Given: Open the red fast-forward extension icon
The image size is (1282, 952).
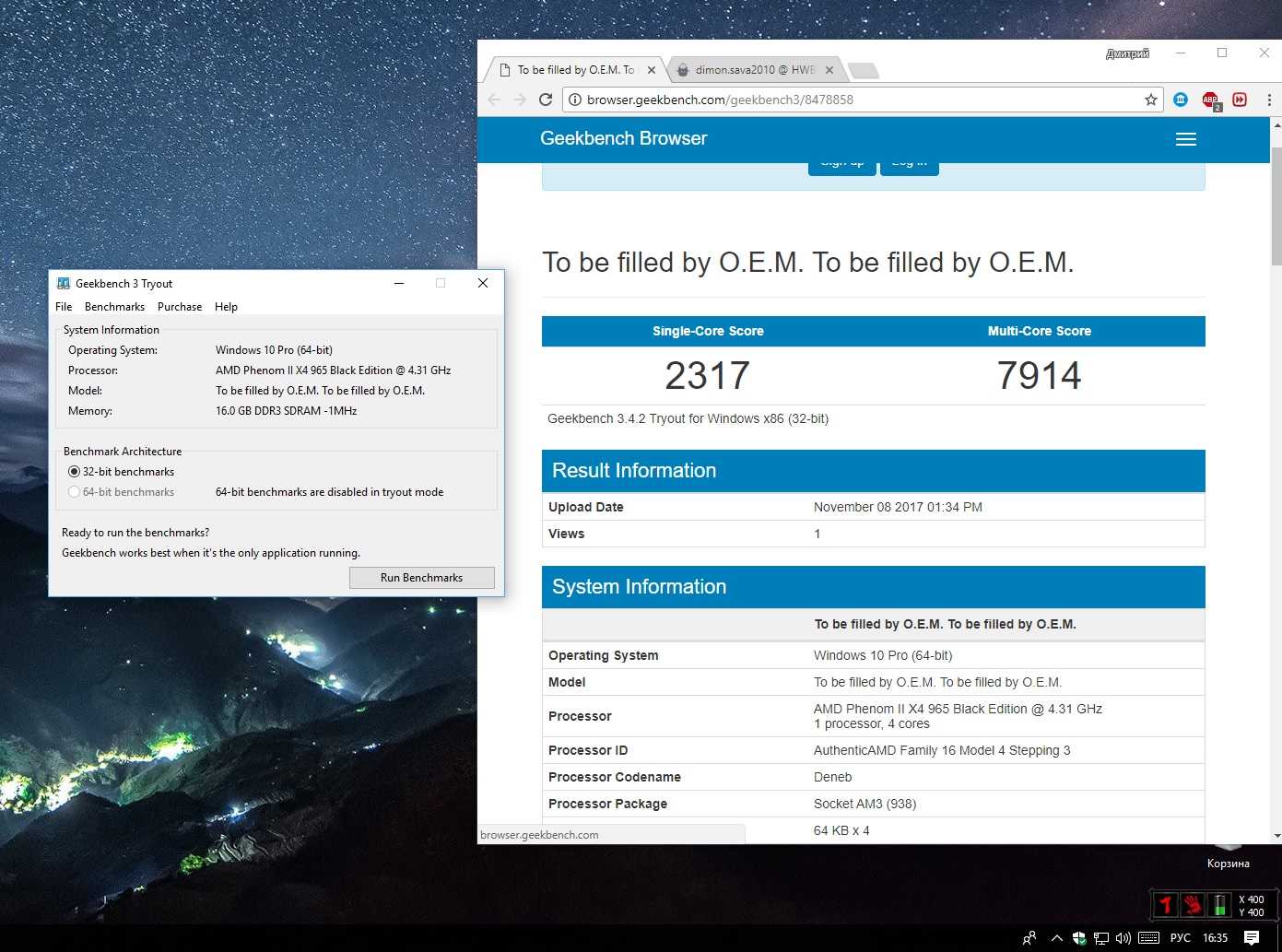Looking at the screenshot, I should click(x=1240, y=100).
